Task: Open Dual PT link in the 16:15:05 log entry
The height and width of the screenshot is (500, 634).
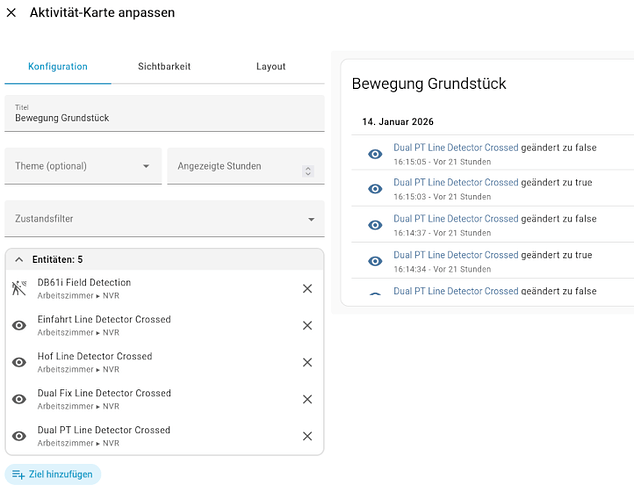Action: (456, 148)
